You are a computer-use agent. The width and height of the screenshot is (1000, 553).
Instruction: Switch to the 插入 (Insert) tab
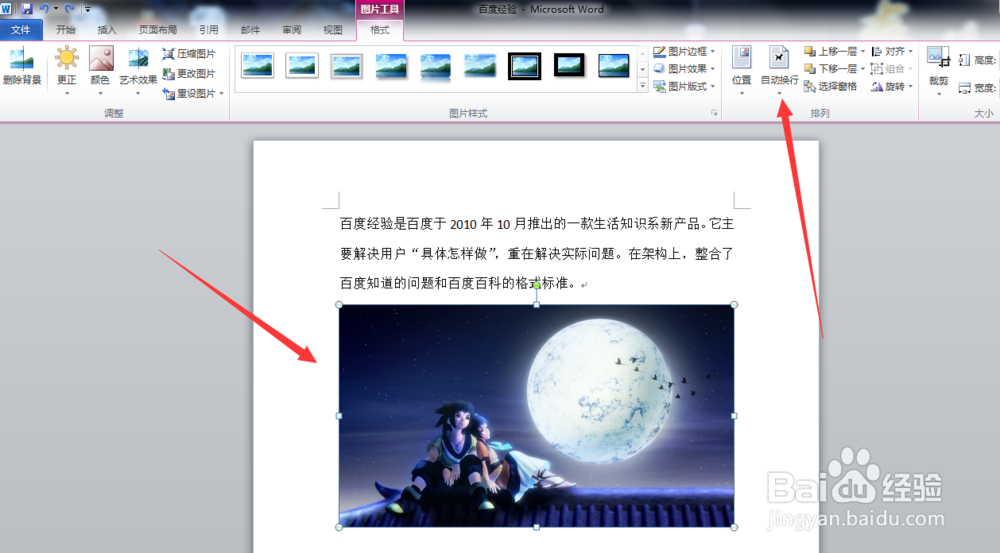(107, 30)
